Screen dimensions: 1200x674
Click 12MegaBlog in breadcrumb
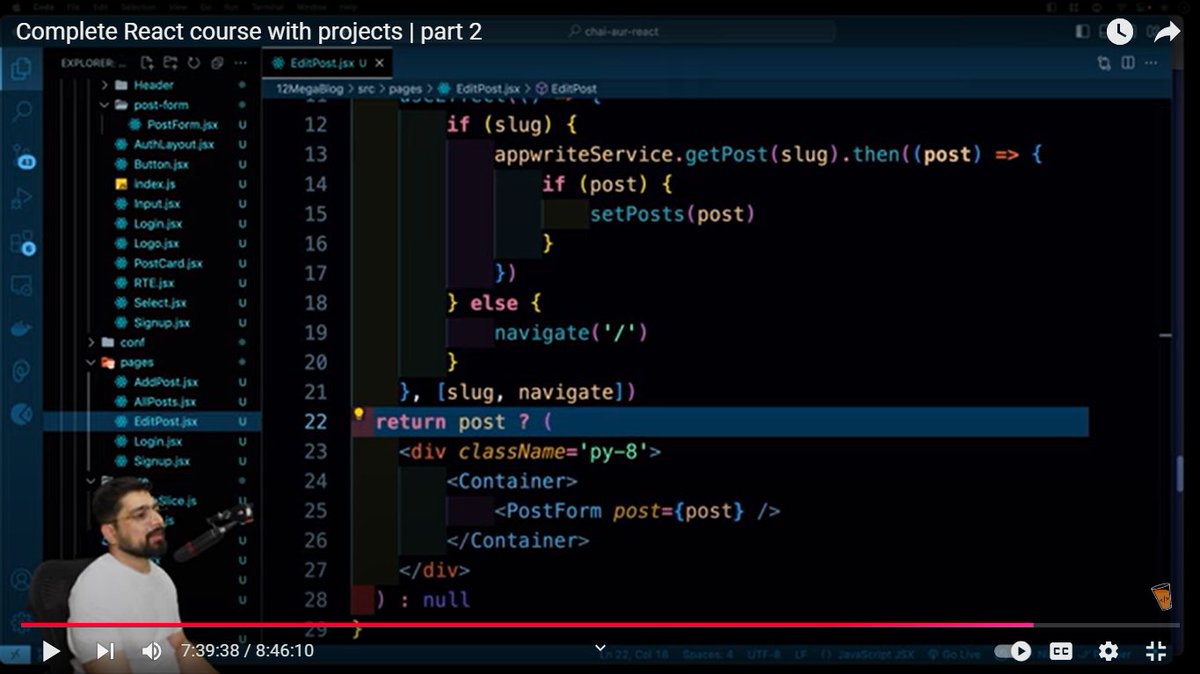(x=309, y=89)
